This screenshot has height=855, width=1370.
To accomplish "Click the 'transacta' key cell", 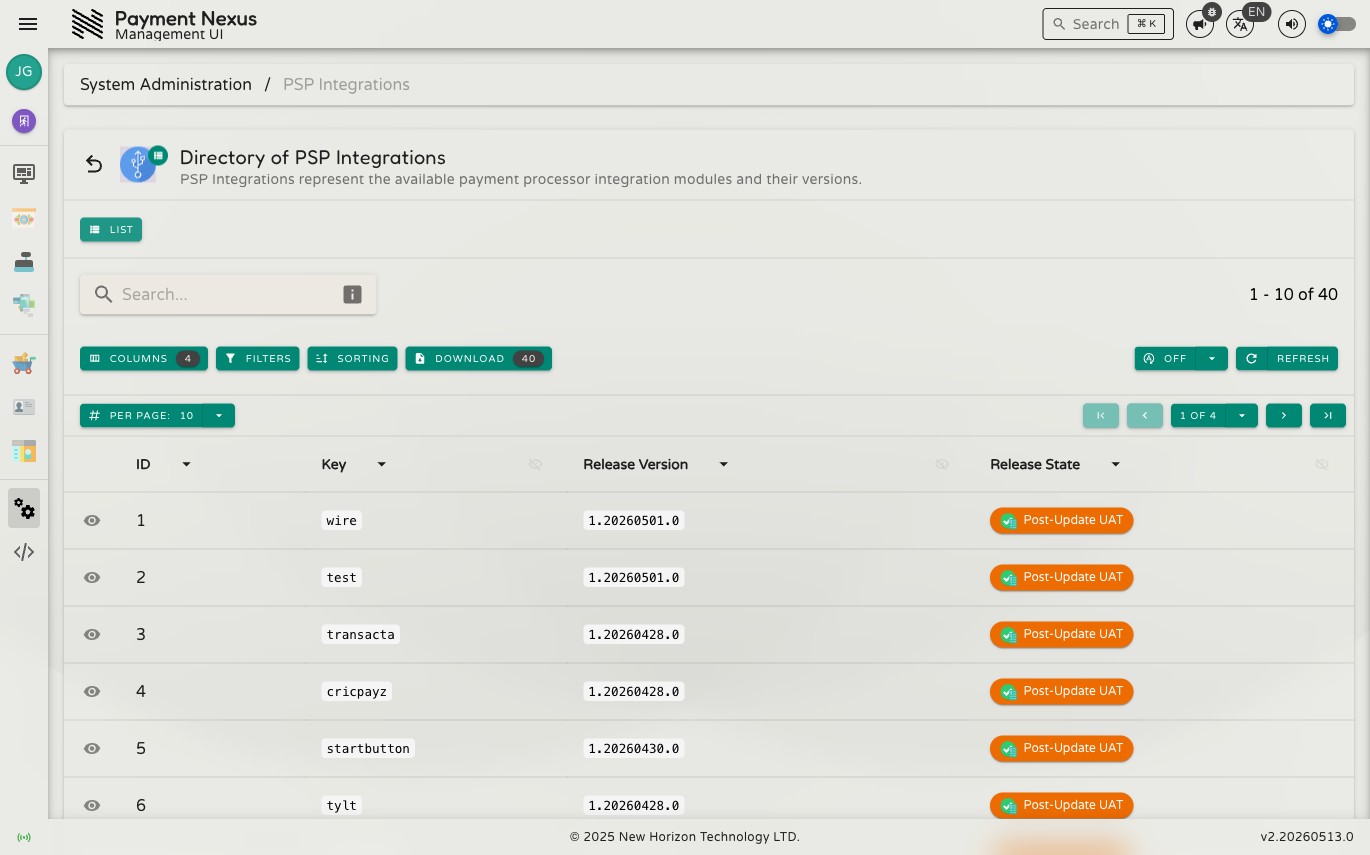I will pos(360,634).
